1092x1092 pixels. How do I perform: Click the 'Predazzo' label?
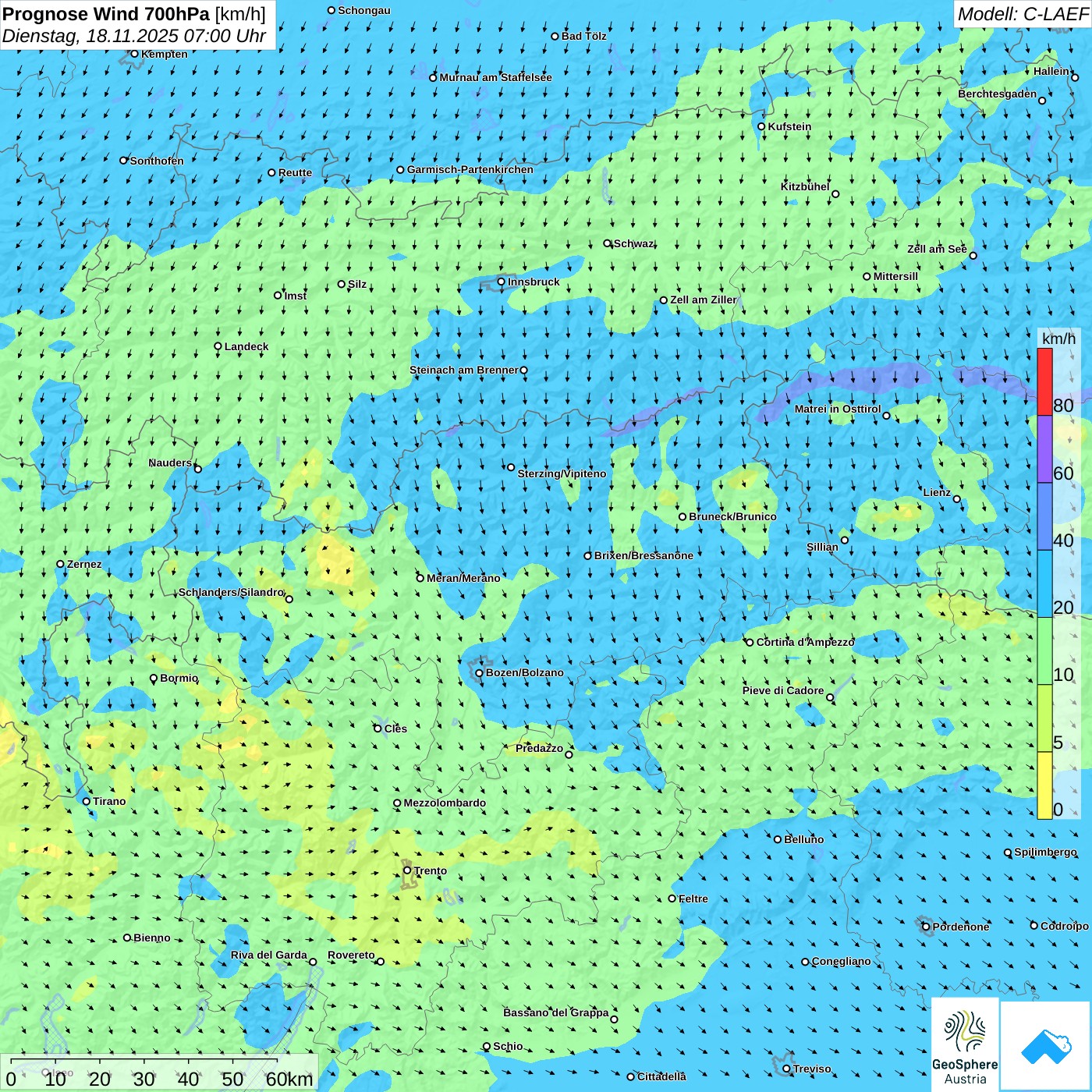[539, 748]
